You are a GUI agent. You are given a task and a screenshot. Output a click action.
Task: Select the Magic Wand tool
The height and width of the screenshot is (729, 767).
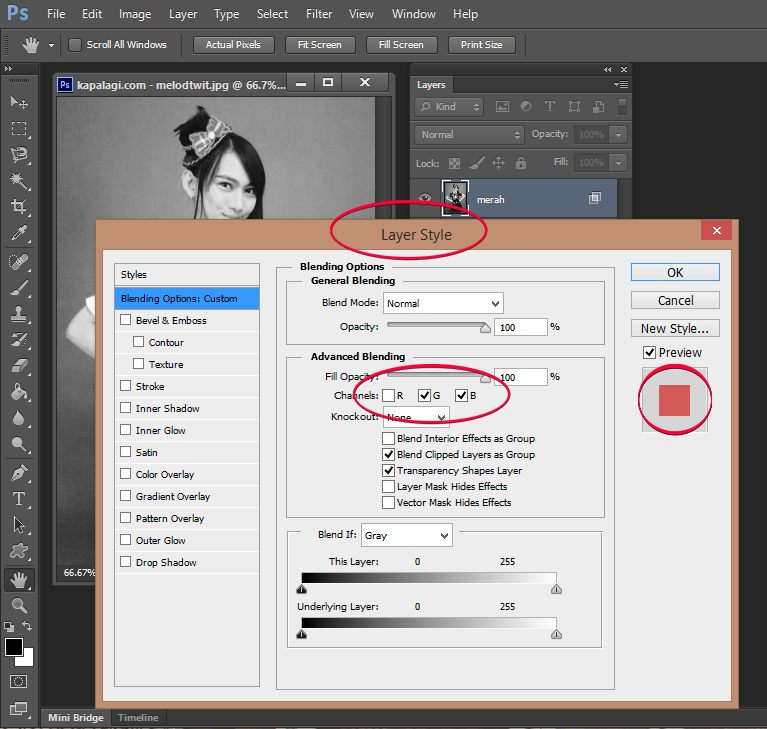click(x=19, y=181)
